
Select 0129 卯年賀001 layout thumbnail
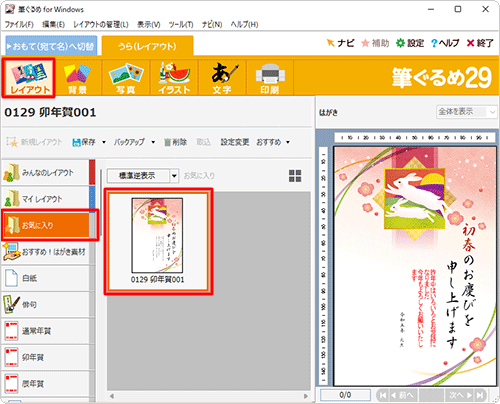tap(158, 241)
